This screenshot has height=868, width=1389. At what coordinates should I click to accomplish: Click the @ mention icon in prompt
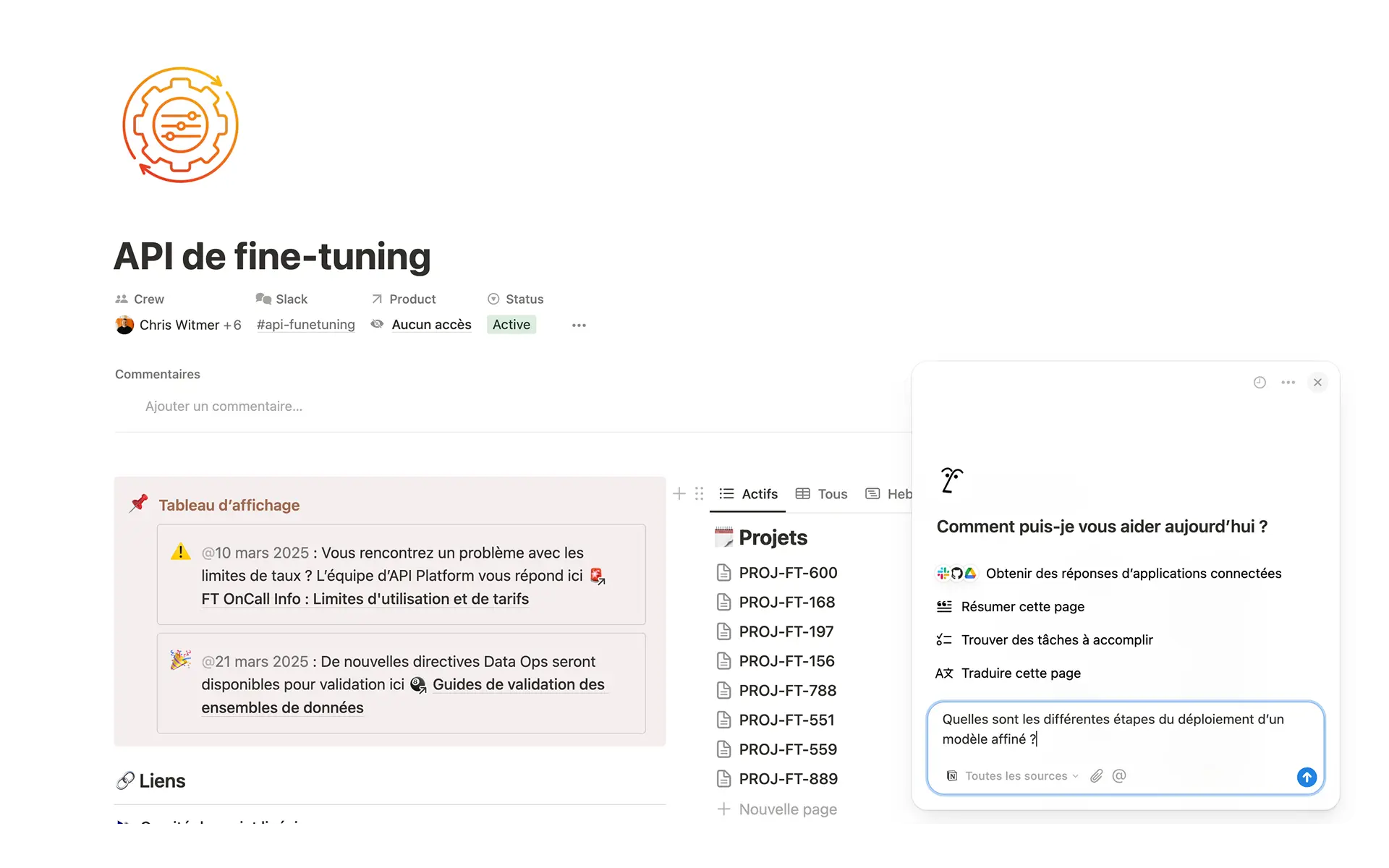pyautogui.click(x=1119, y=776)
